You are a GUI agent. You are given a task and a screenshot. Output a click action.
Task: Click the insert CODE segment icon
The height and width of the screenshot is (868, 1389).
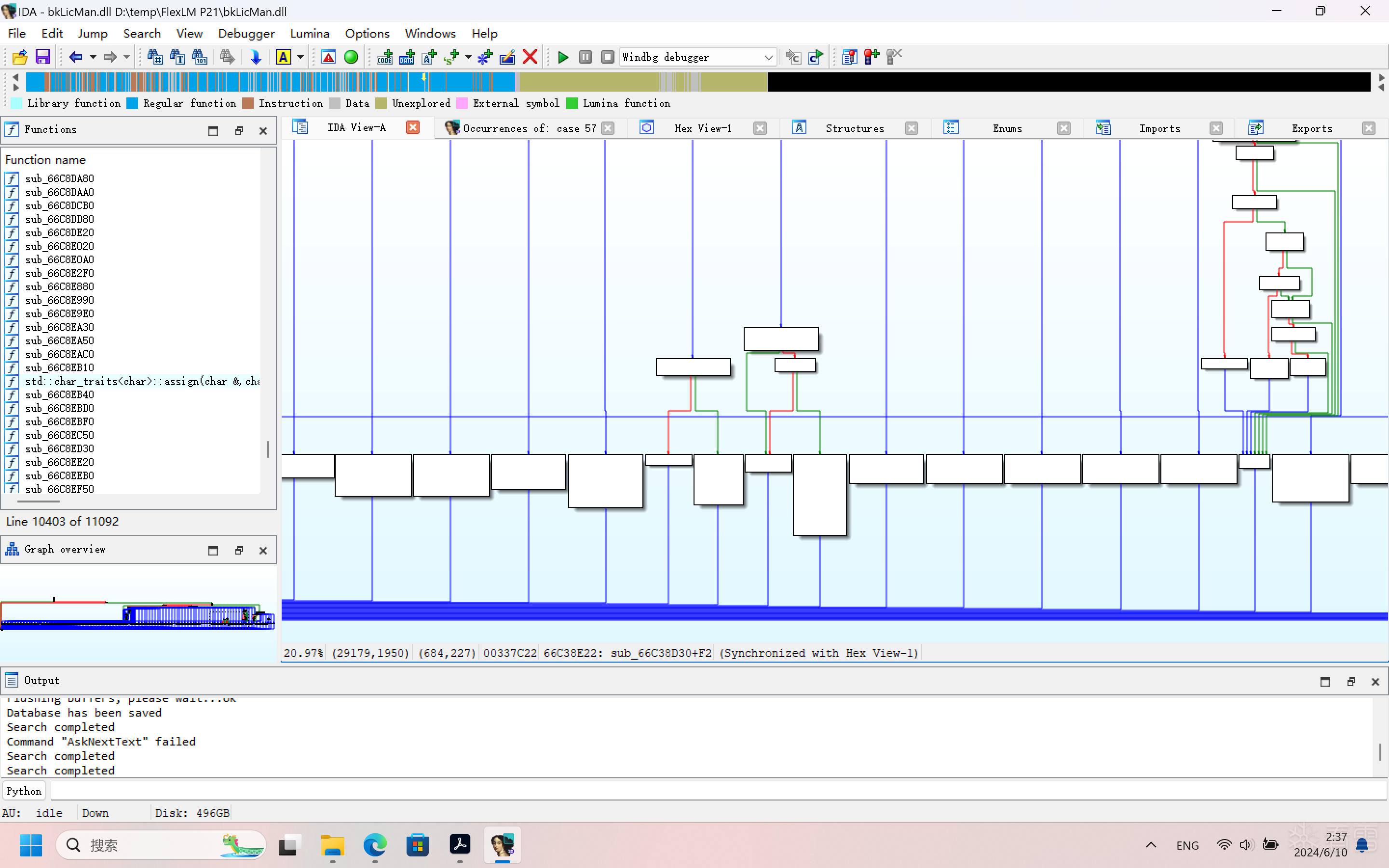(384, 57)
